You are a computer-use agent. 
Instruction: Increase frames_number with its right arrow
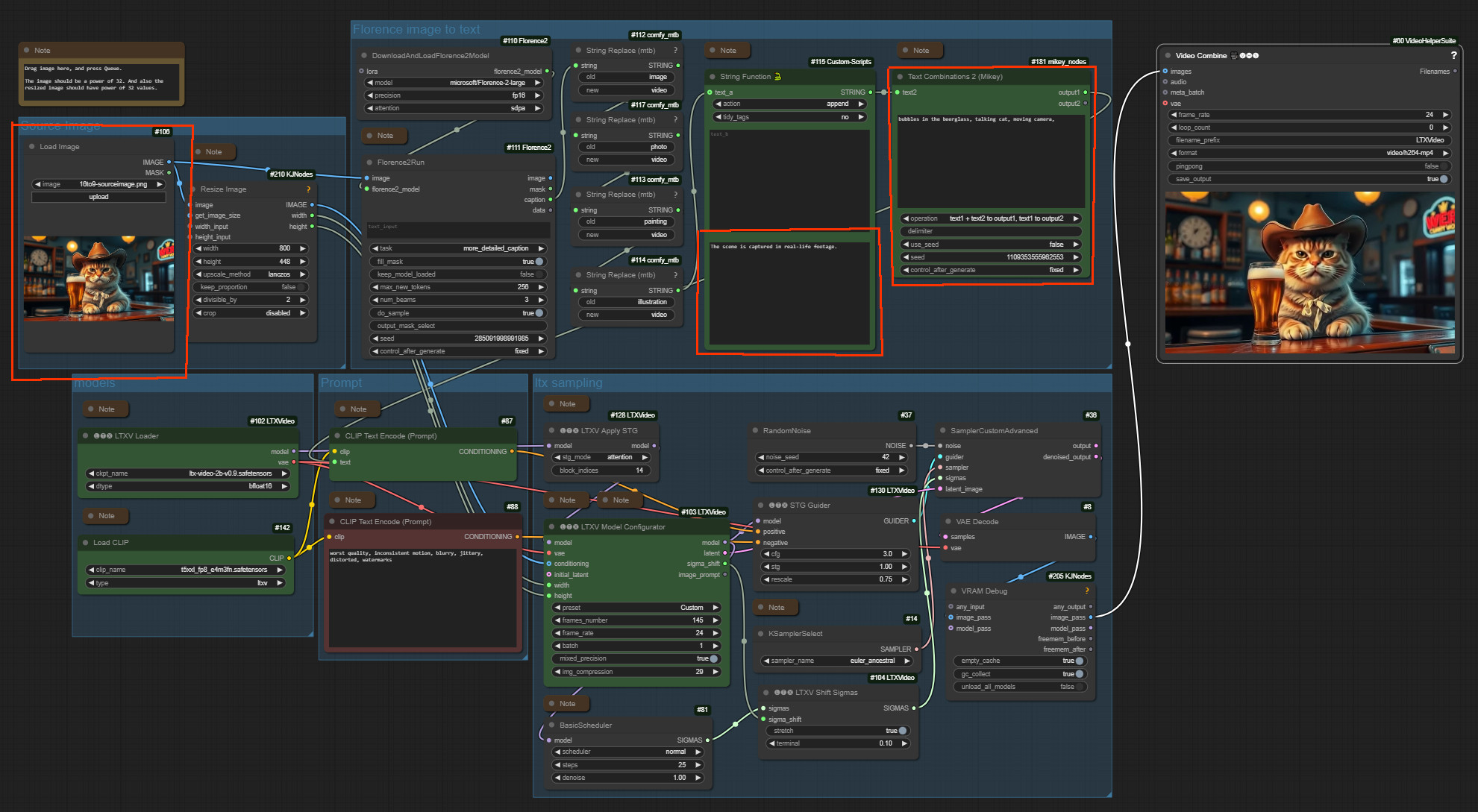pyautogui.click(x=715, y=620)
